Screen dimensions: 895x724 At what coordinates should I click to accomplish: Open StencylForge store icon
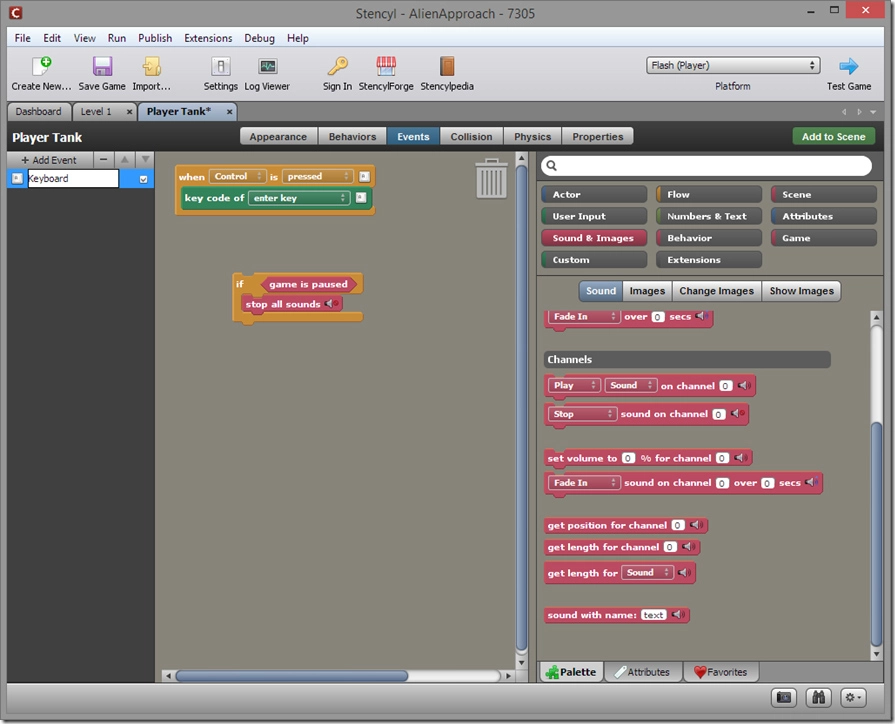pyautogui.click(x=386, y=66)
